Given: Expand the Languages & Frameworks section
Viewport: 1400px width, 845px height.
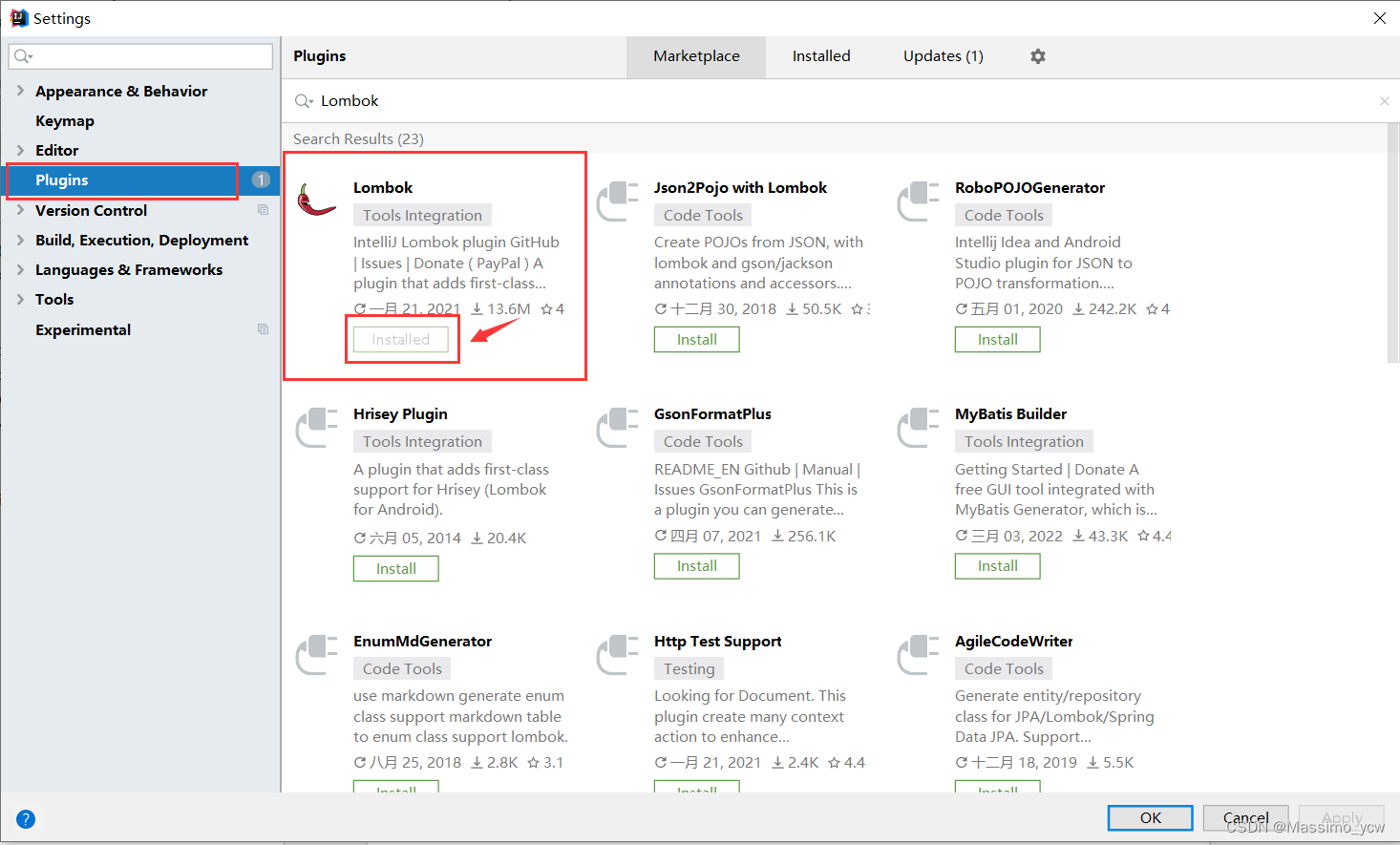Looking at the screenshot, I should point(20,269).
